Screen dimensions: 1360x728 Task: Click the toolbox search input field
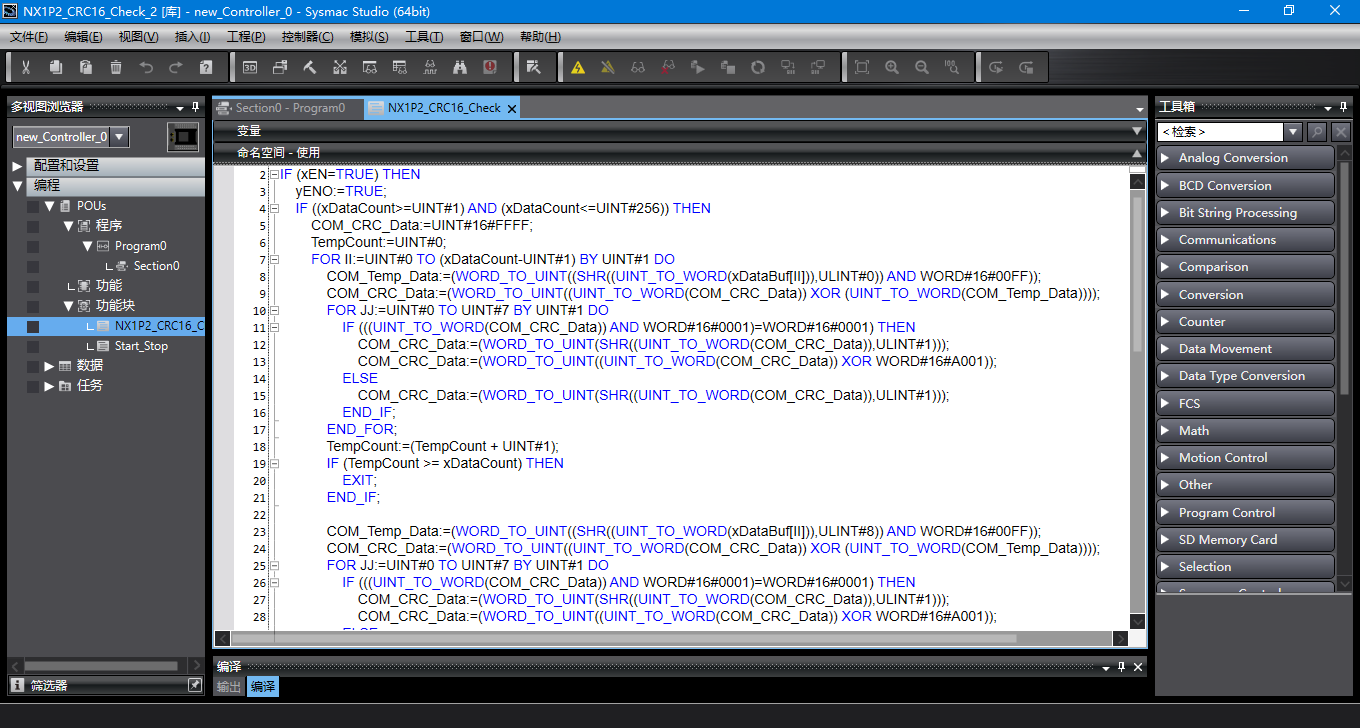pyautogui.click(x=1218, y=132)
